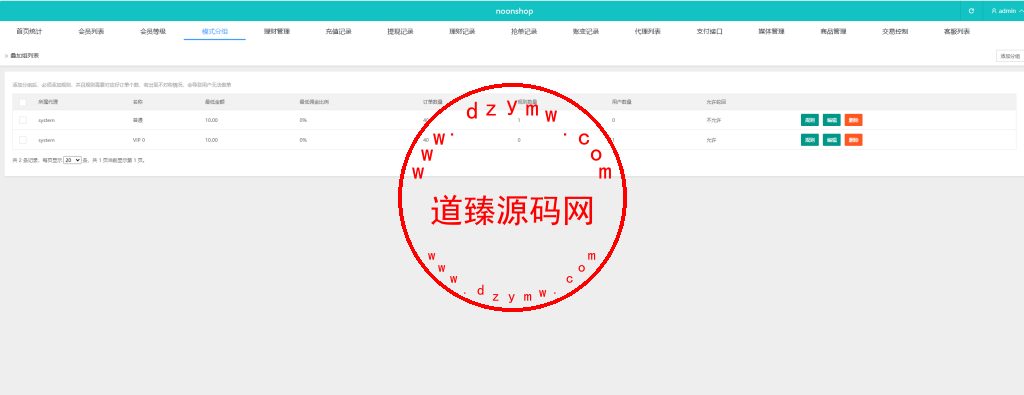Click 规则 button in the VIP 0 row
The image size is (1024, 395).
click(x=810, y=140)
